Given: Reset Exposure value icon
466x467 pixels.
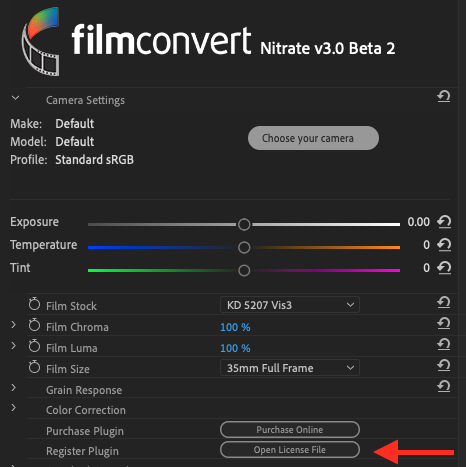Looking at the screenshot, I should coord(444,222).
